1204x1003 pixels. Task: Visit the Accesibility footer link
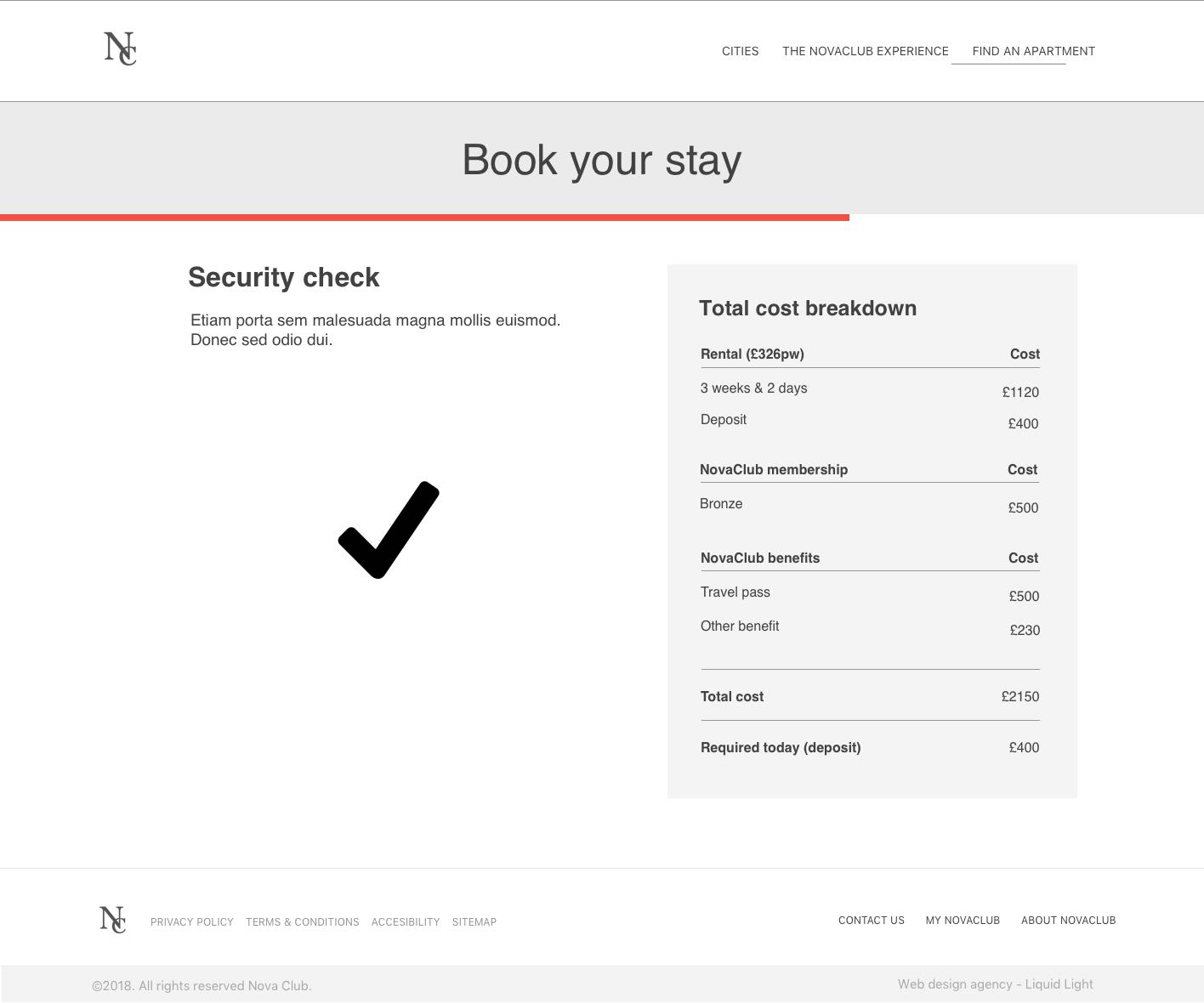coord(406,922)
